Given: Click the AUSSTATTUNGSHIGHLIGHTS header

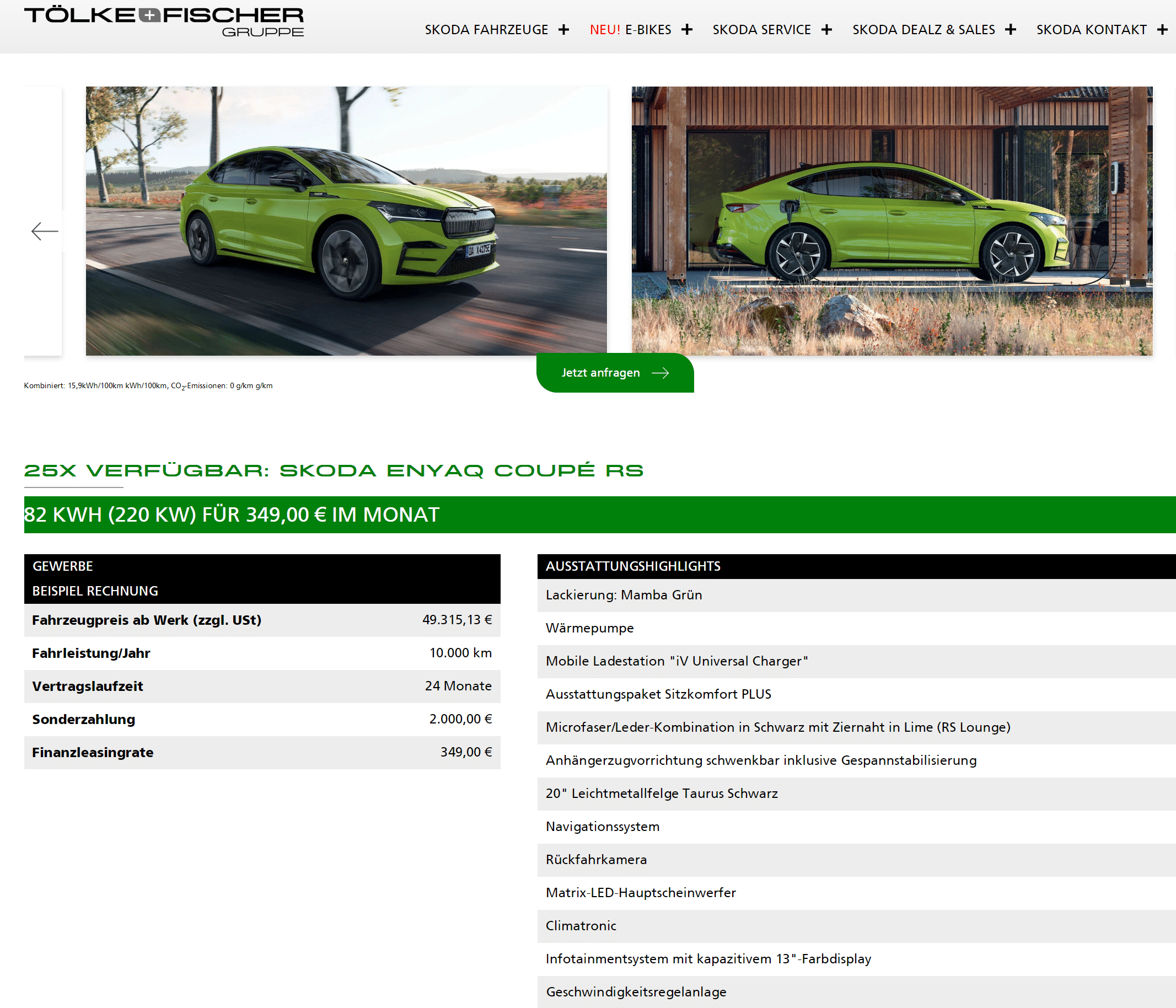Looking at the screenshot, I should pyautogui.click(x=856, y=566).
